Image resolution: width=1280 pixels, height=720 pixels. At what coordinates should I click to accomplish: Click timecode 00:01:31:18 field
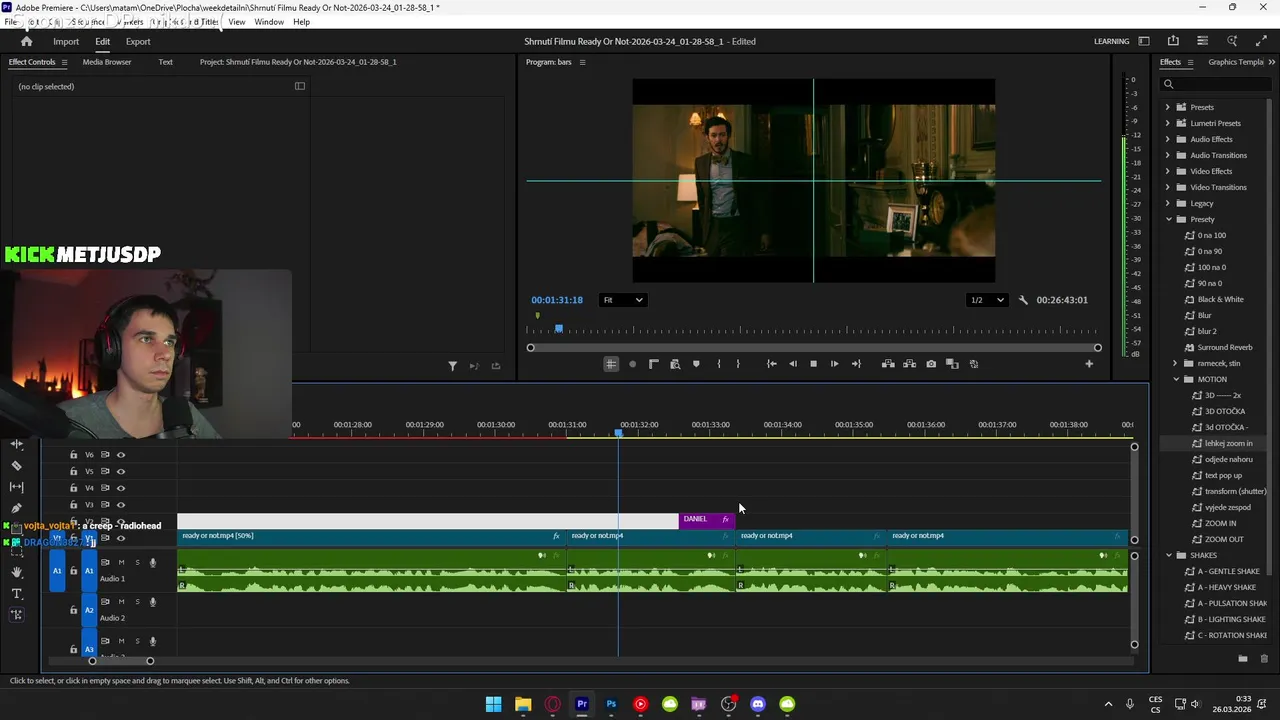(x=557, y=300)
